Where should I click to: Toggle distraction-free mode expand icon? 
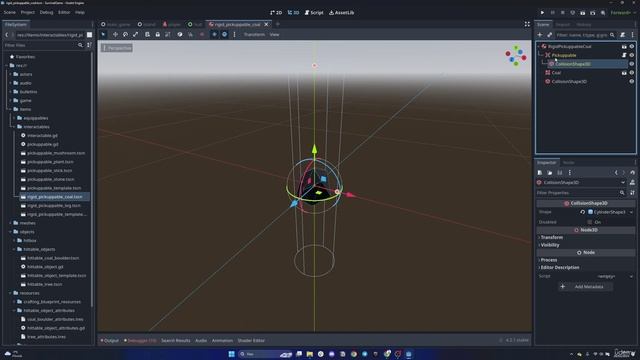point(527,24)
